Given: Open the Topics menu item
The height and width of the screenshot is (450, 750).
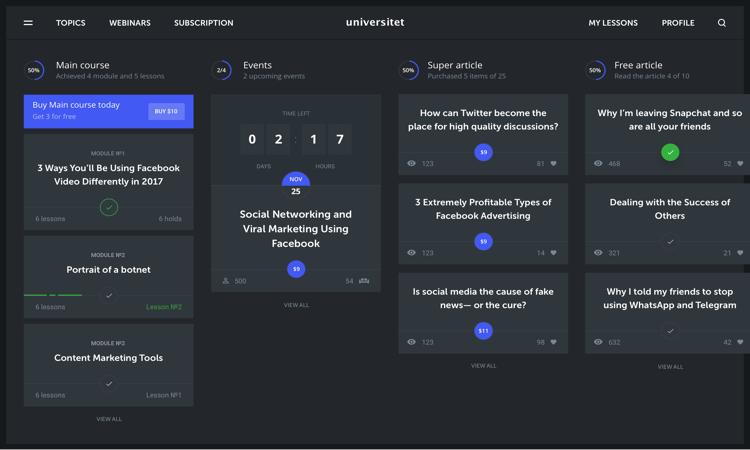Looking at the screenshot, I should click(x=71, y=23).
